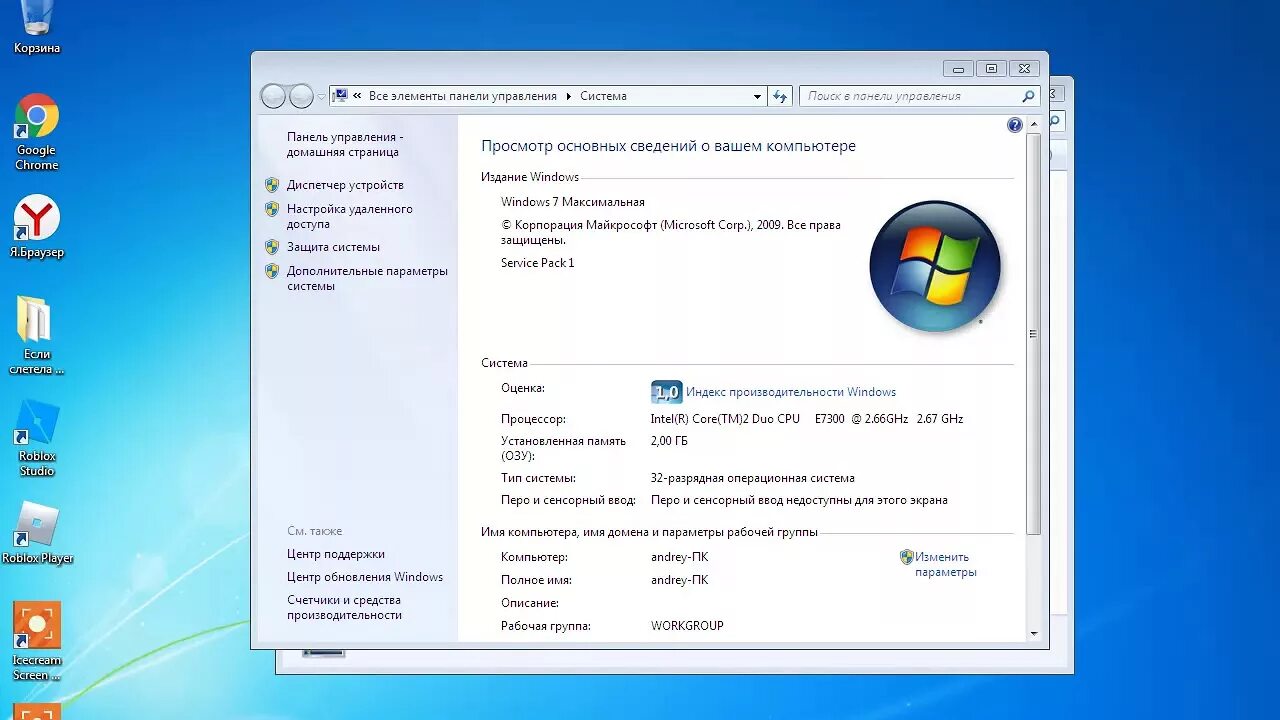1280x720 pixels.
Task: Open 'Индекс производительности Windows' link
Action: 791,392
